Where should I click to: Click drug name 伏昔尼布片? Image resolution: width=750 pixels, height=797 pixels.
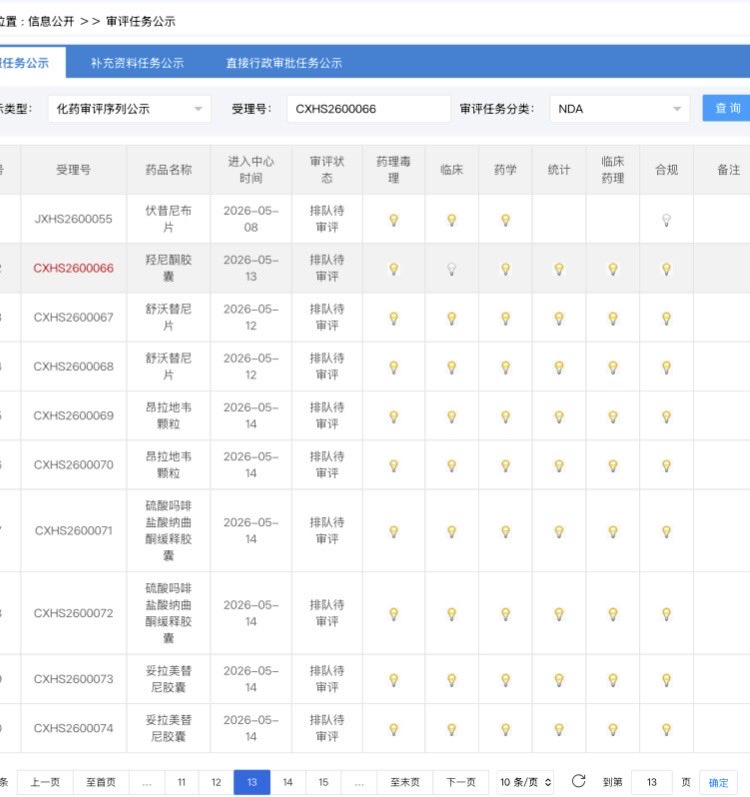168,219
